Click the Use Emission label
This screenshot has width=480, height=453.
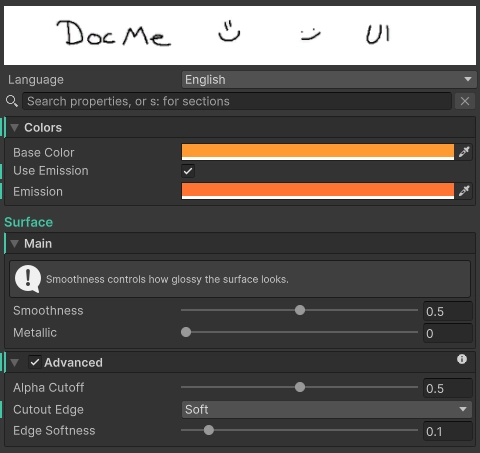point(51,171)
